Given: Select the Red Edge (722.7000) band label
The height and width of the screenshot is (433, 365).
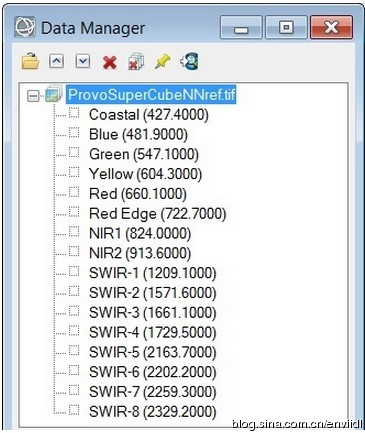Looking at the screenshot, I should coord(158,214).
